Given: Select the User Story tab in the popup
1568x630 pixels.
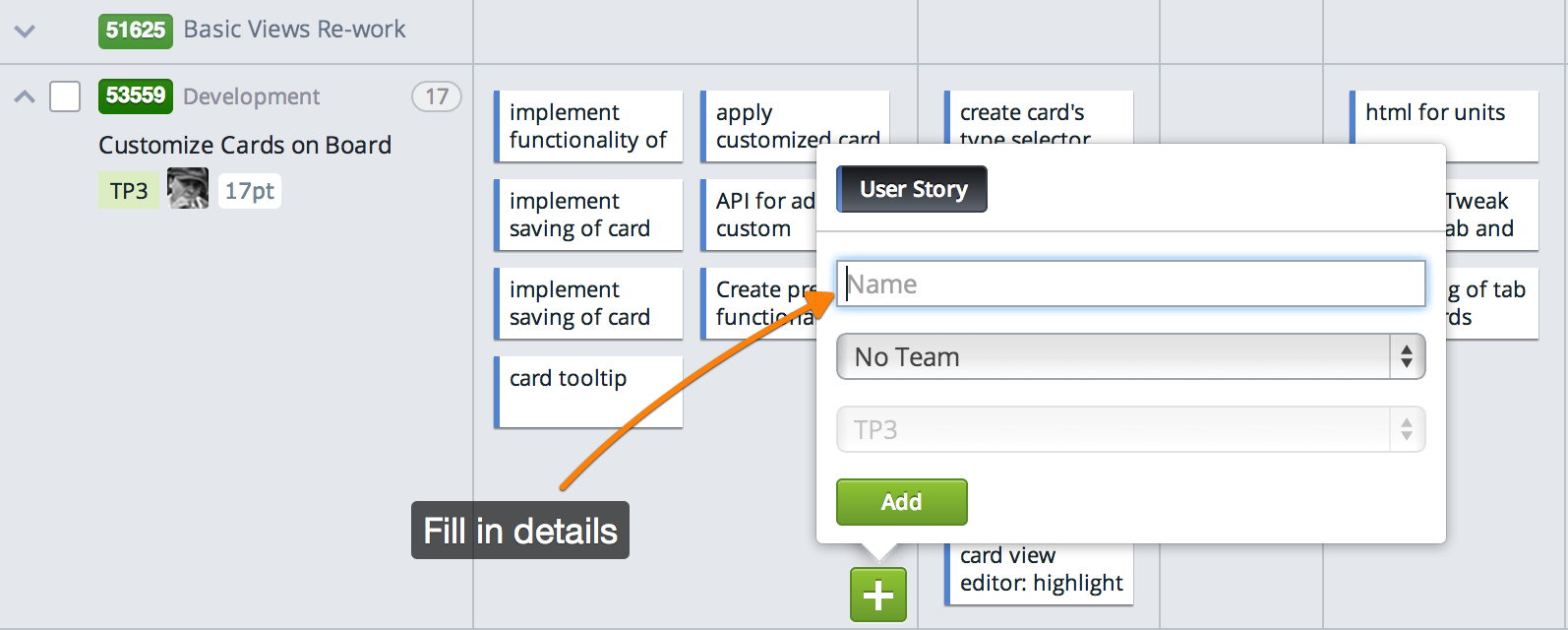Looking at the screenshot, I should click(911, 189).
